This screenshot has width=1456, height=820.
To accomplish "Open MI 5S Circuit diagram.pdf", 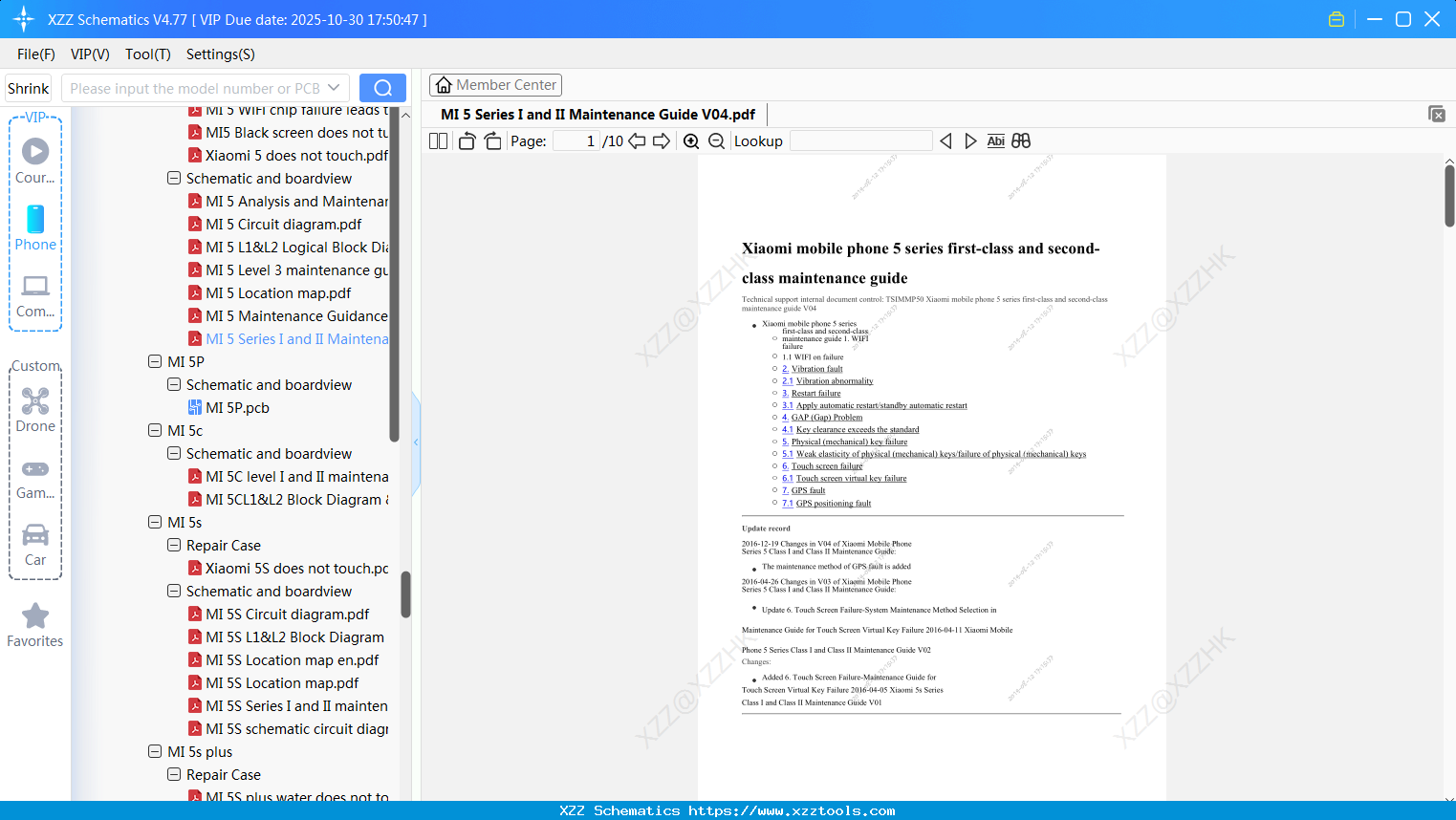I will click(x=278, y=615).
